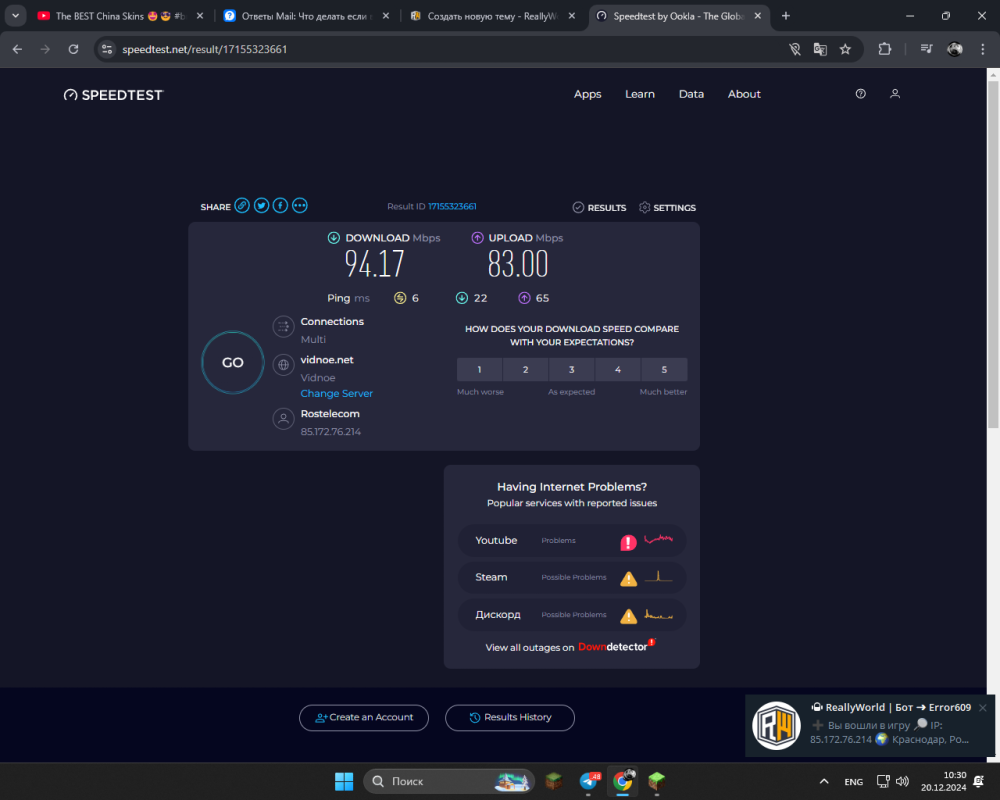Open Result ID 17155323661 link

[452, 206]
